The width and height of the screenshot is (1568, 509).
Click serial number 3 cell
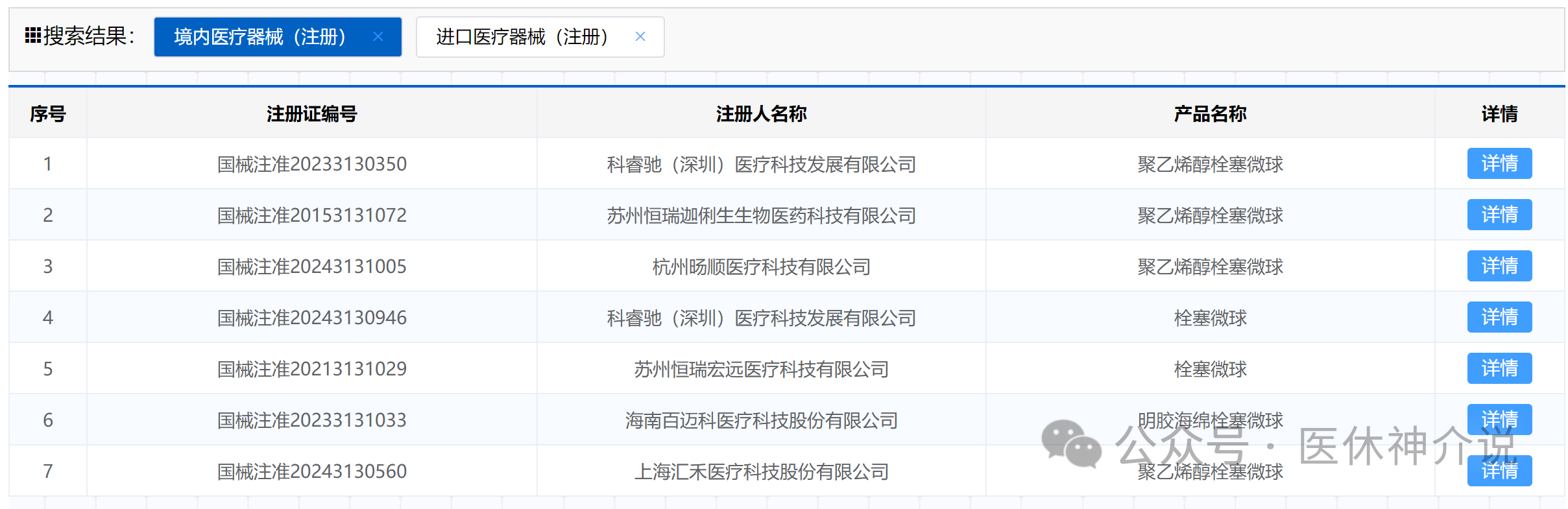pos(48,266)
